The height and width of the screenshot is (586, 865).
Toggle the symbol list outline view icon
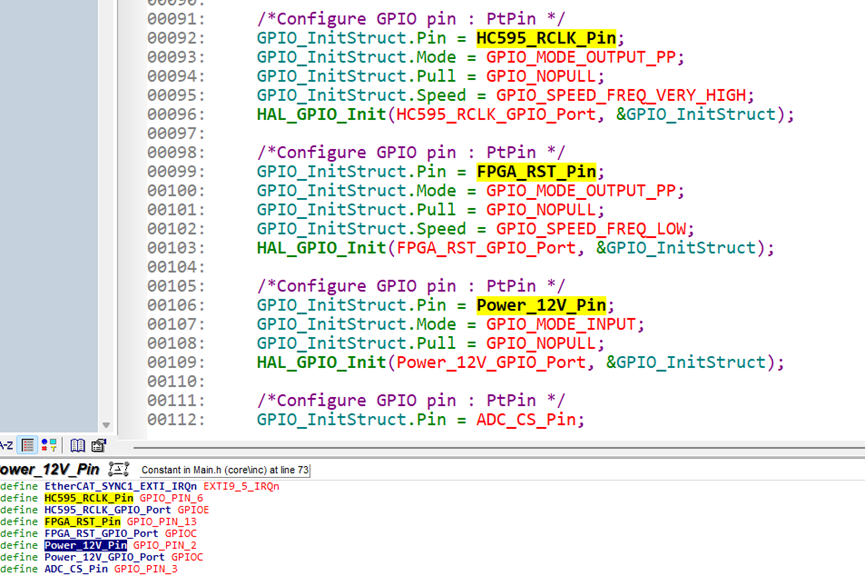28,445
